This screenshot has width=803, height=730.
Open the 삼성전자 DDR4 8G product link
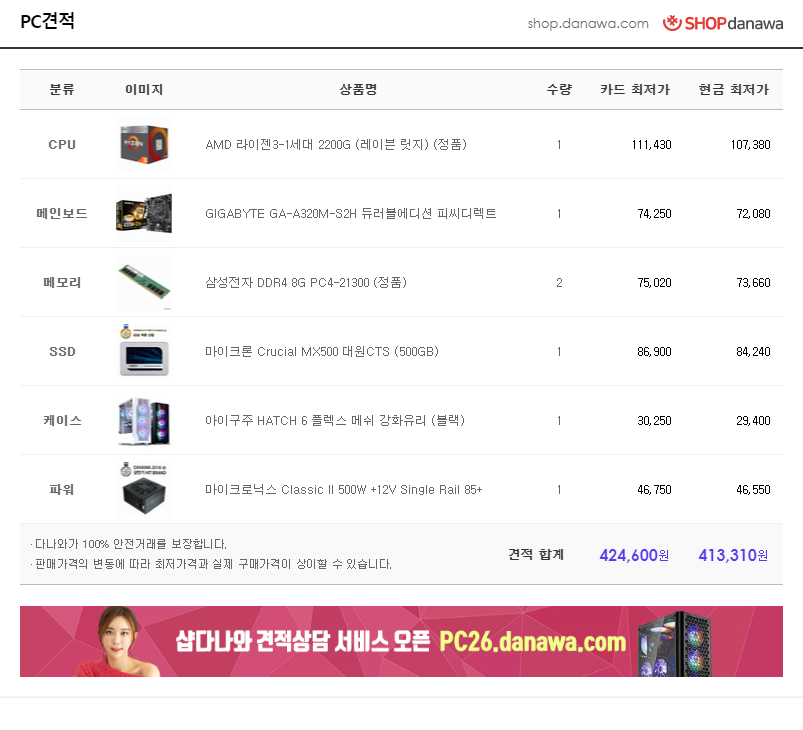click(306, 283)
